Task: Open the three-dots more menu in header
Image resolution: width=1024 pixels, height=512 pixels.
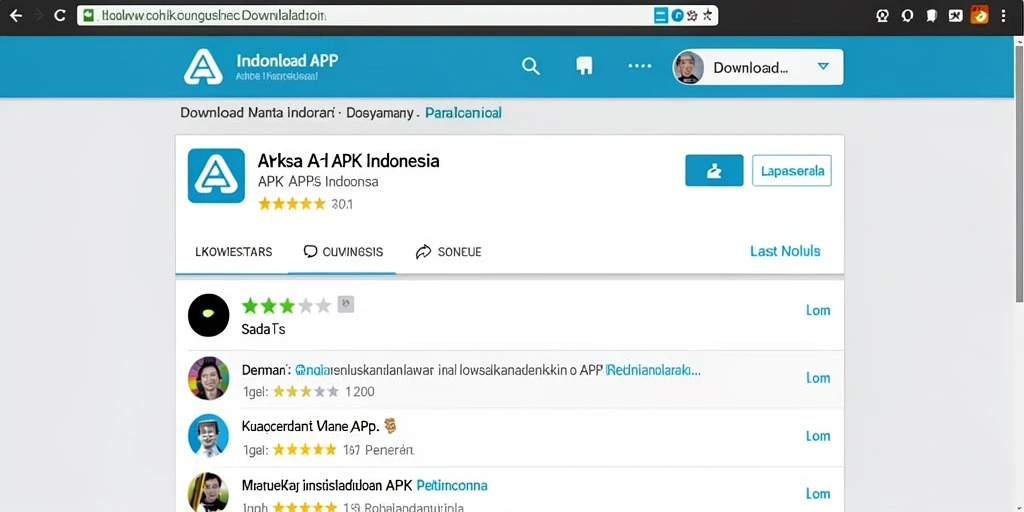Action: 639,66
